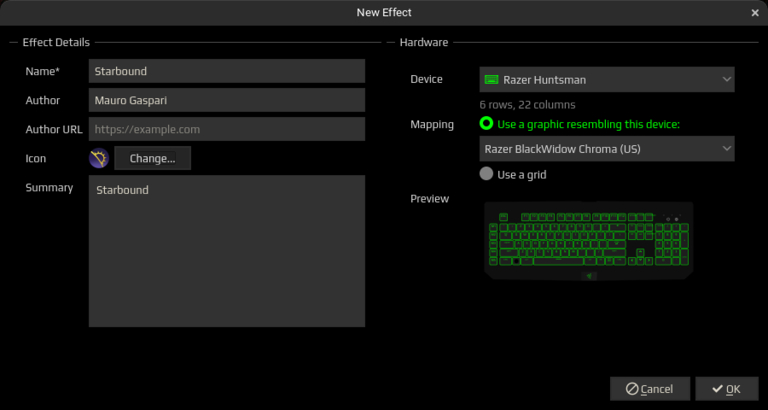Open the Razer BlackWidow Chroma (US) graphic dropdown
The image size is (768, 410).
point(607,148)
